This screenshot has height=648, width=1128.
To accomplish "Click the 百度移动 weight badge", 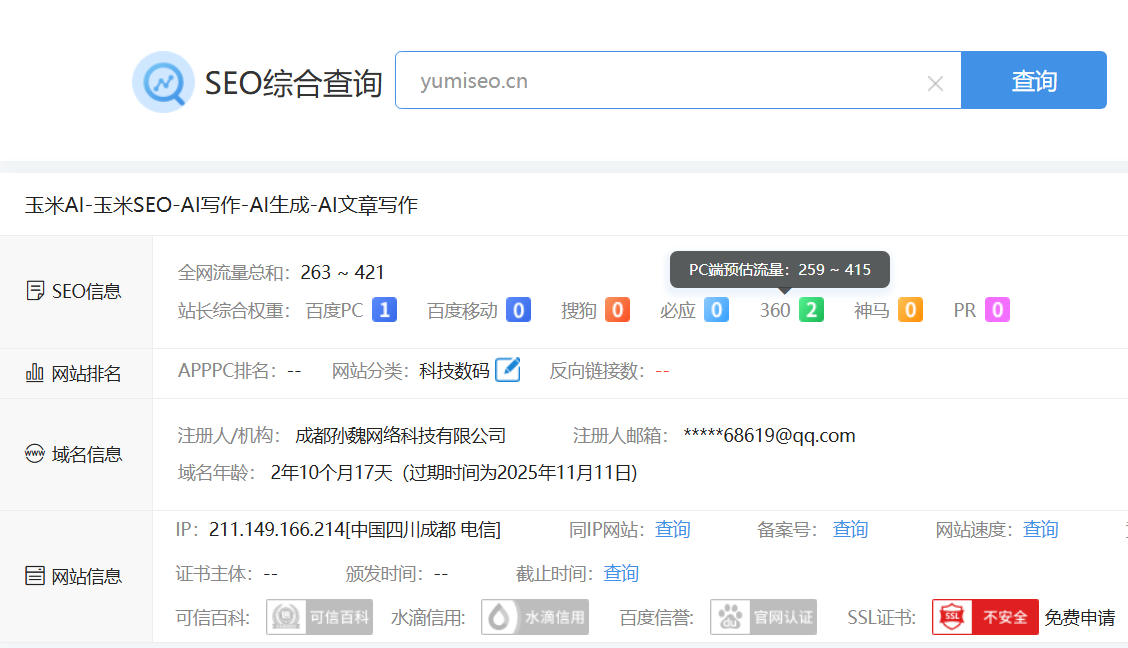I will click(518, 310).
